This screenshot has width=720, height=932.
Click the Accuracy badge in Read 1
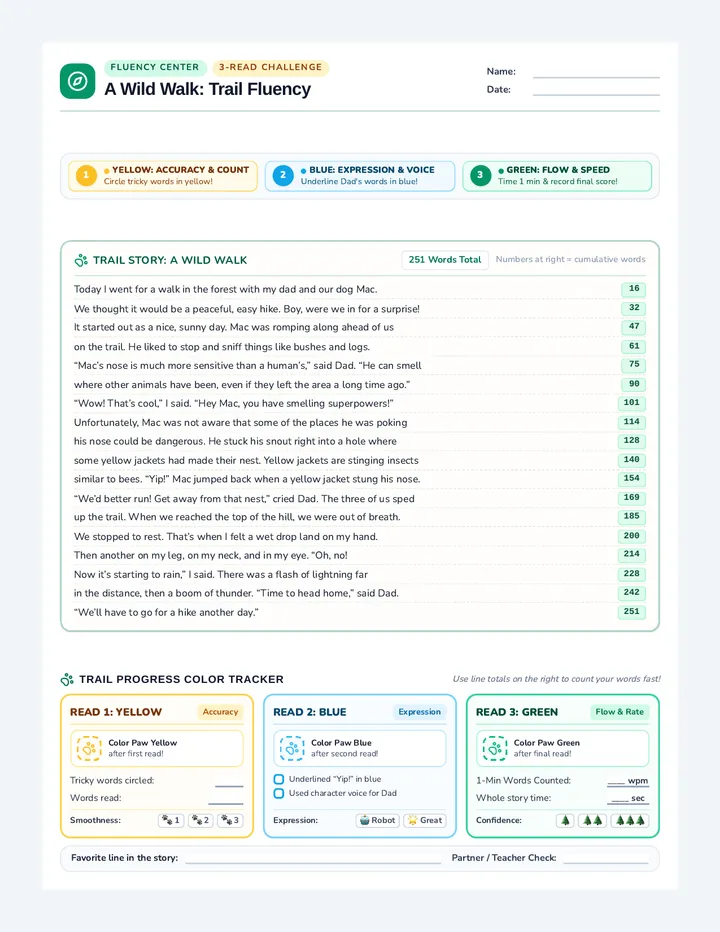[220, 712]
